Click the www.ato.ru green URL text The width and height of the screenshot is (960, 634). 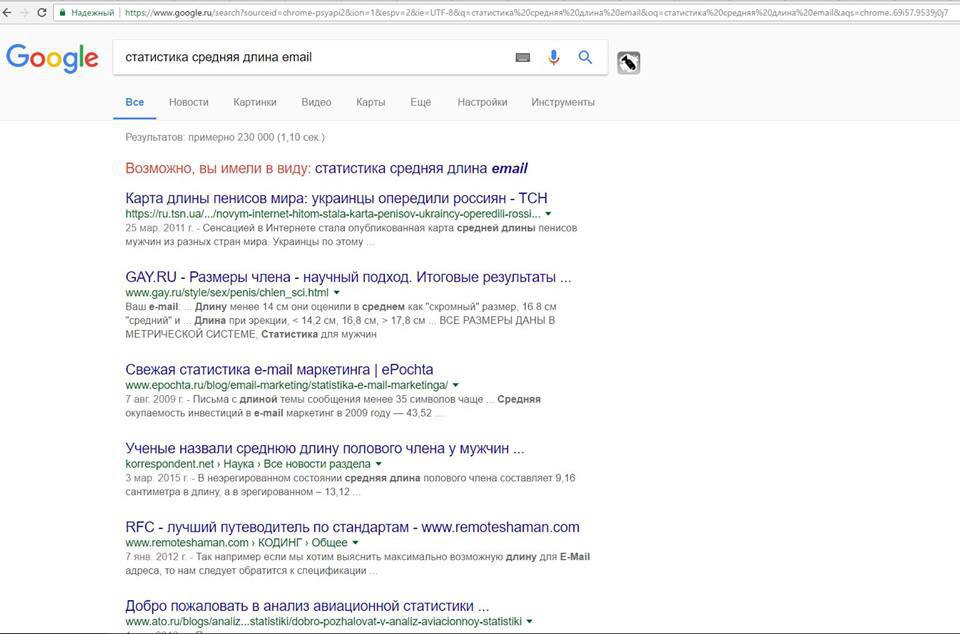(323, 621)
